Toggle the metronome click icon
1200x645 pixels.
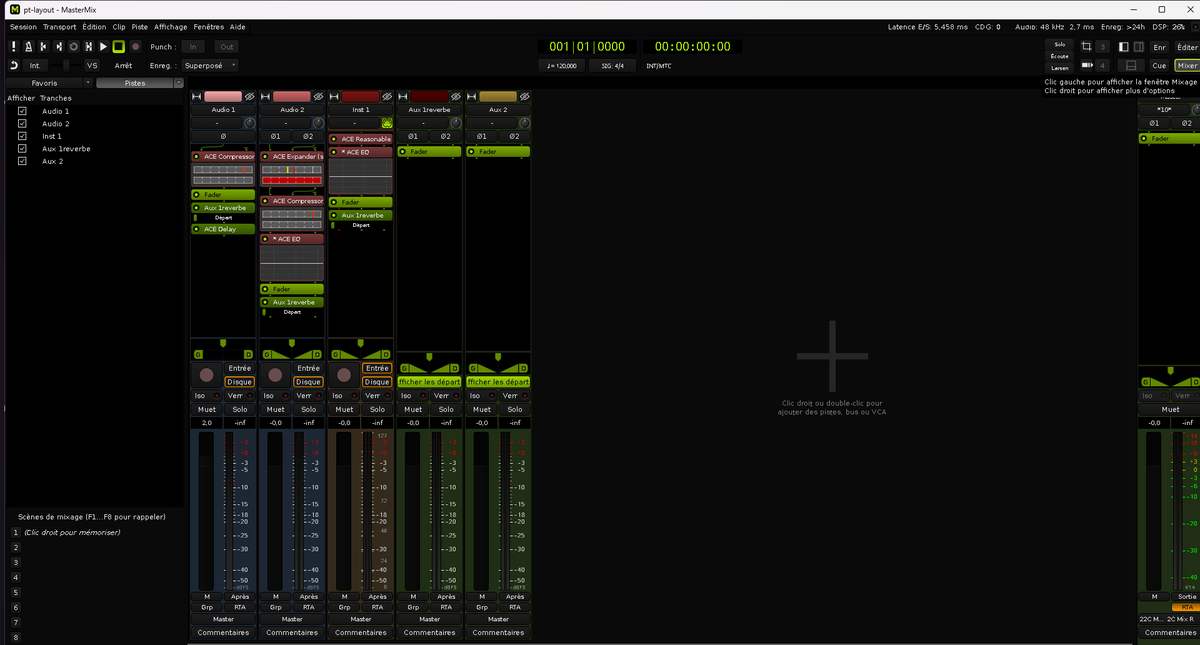tap(29, 46)
